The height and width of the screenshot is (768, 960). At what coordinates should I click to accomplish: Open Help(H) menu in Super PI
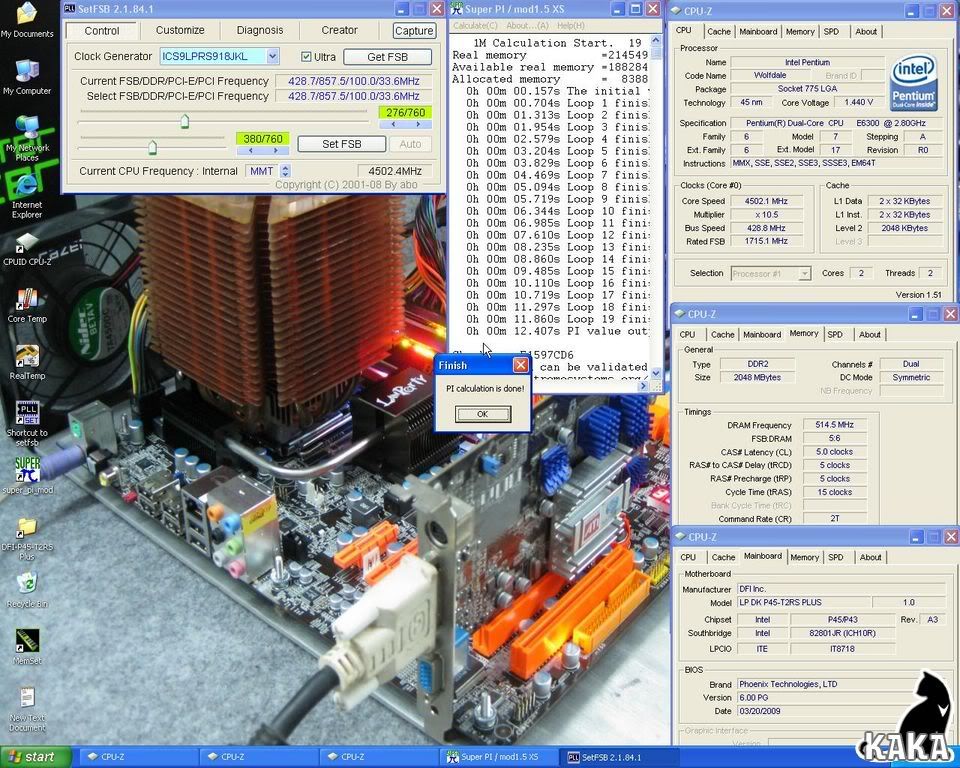point(571,26)
